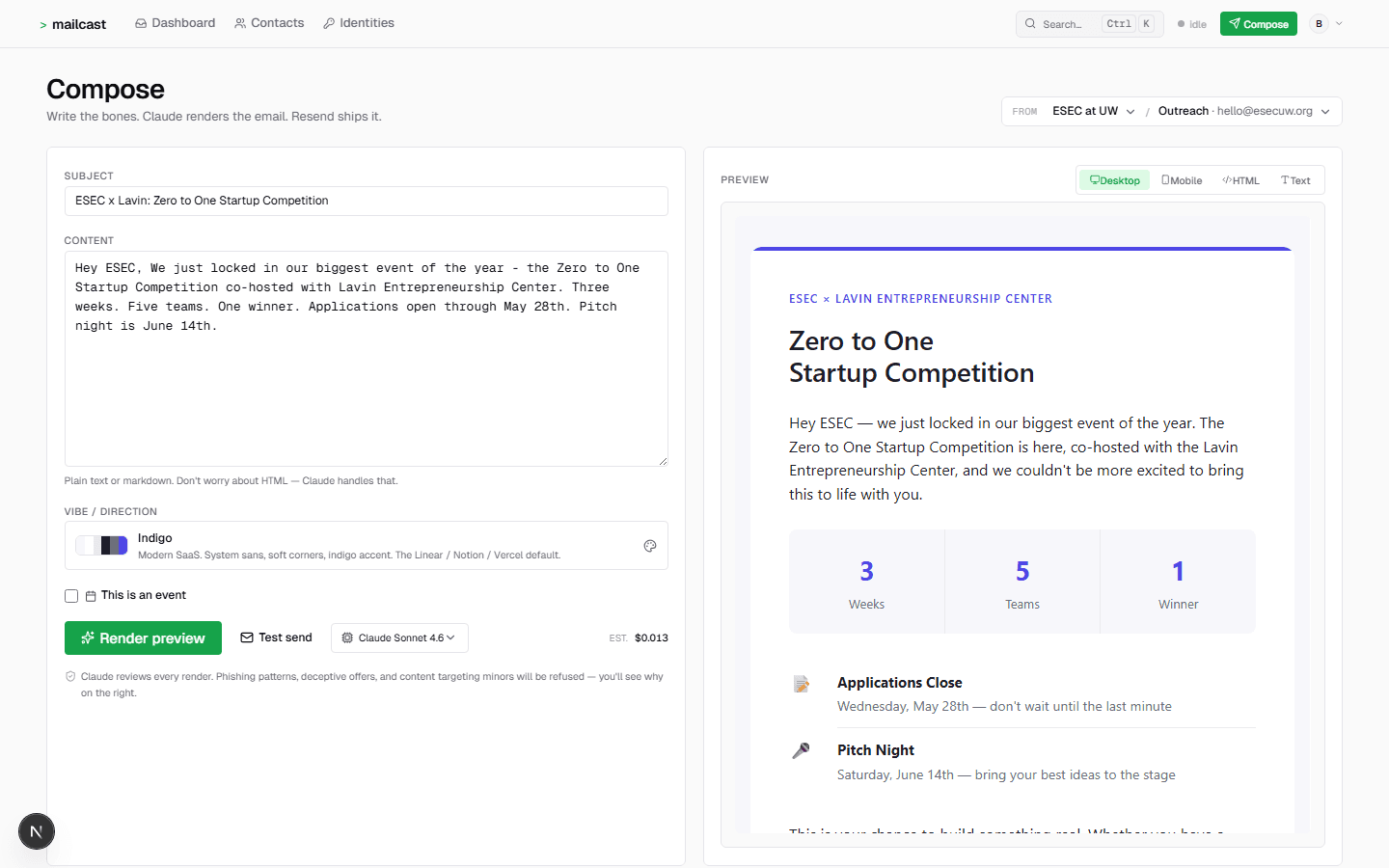The height and width of the screenshot is (868, 1389).
Task: Click the memo emoji beside Applications Close
Action: (x=801, y=684)
